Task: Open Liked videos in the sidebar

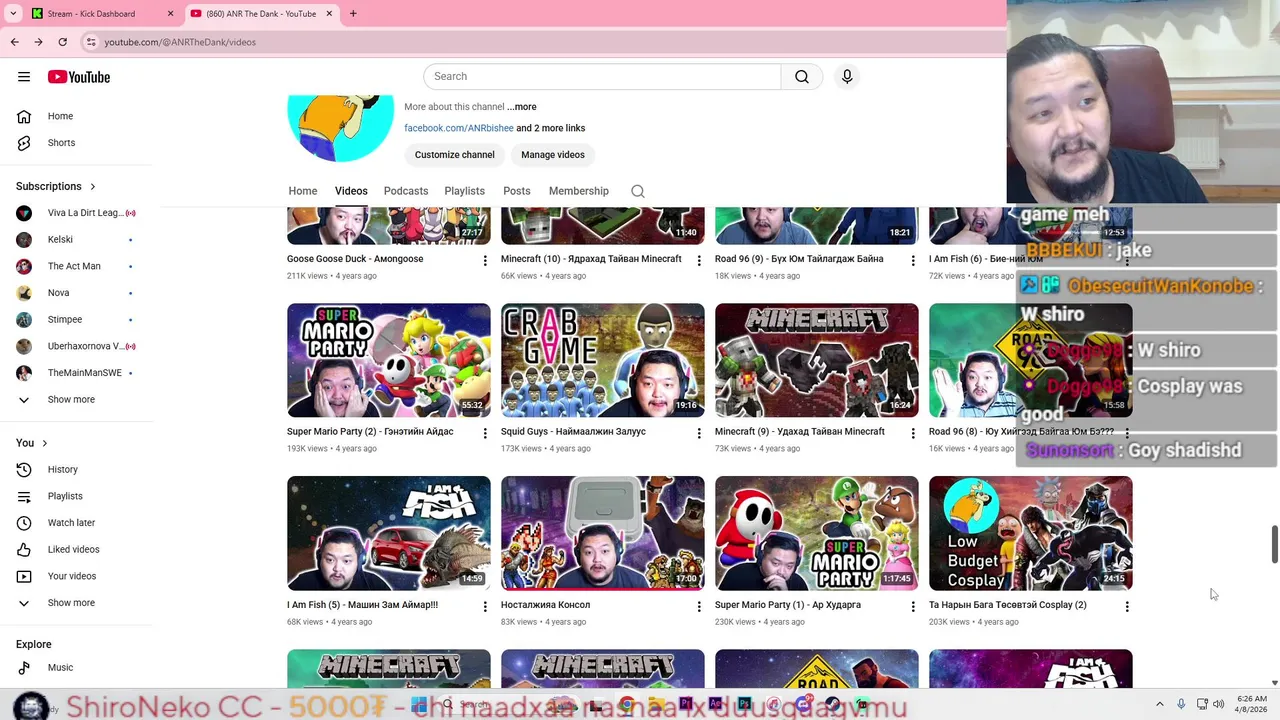Action: pos(78,549)
